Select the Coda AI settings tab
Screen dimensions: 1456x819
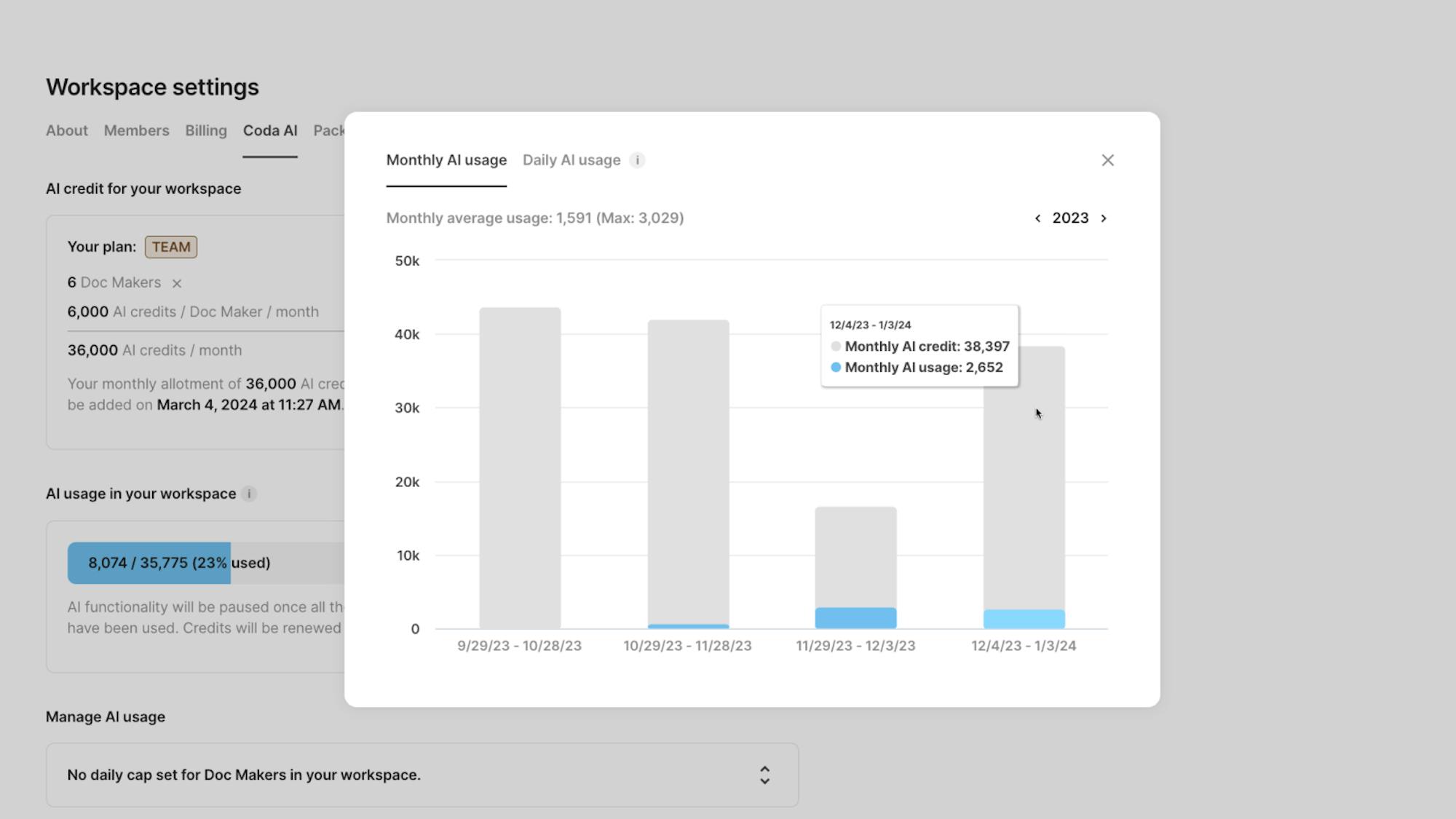[270, 131]
